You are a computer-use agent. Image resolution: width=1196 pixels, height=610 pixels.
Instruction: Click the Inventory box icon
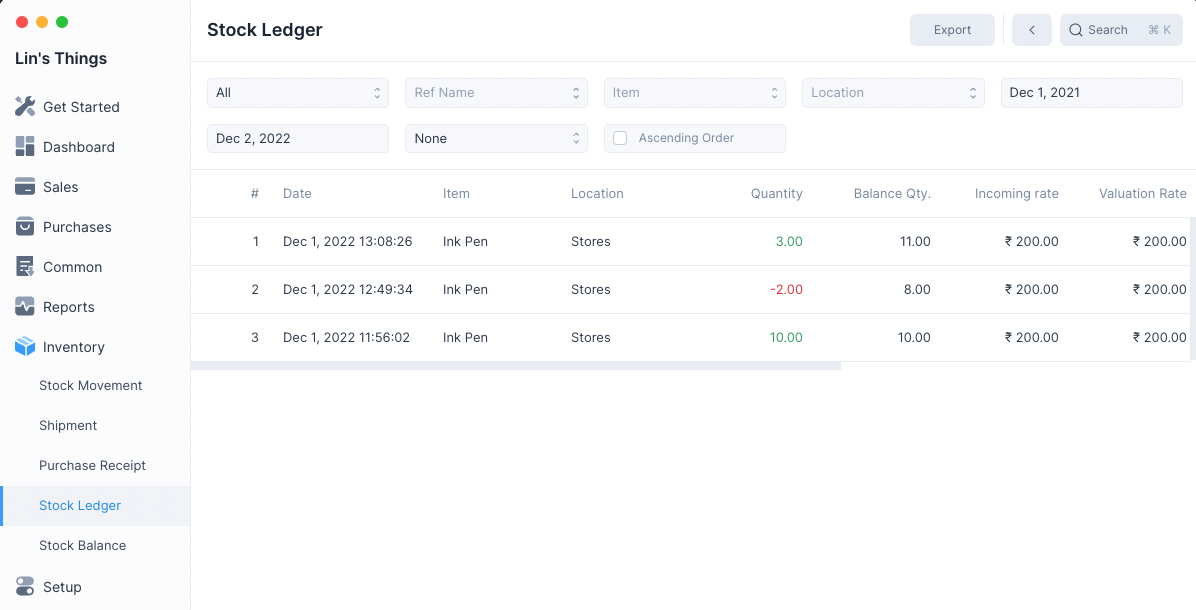point(25,347)
